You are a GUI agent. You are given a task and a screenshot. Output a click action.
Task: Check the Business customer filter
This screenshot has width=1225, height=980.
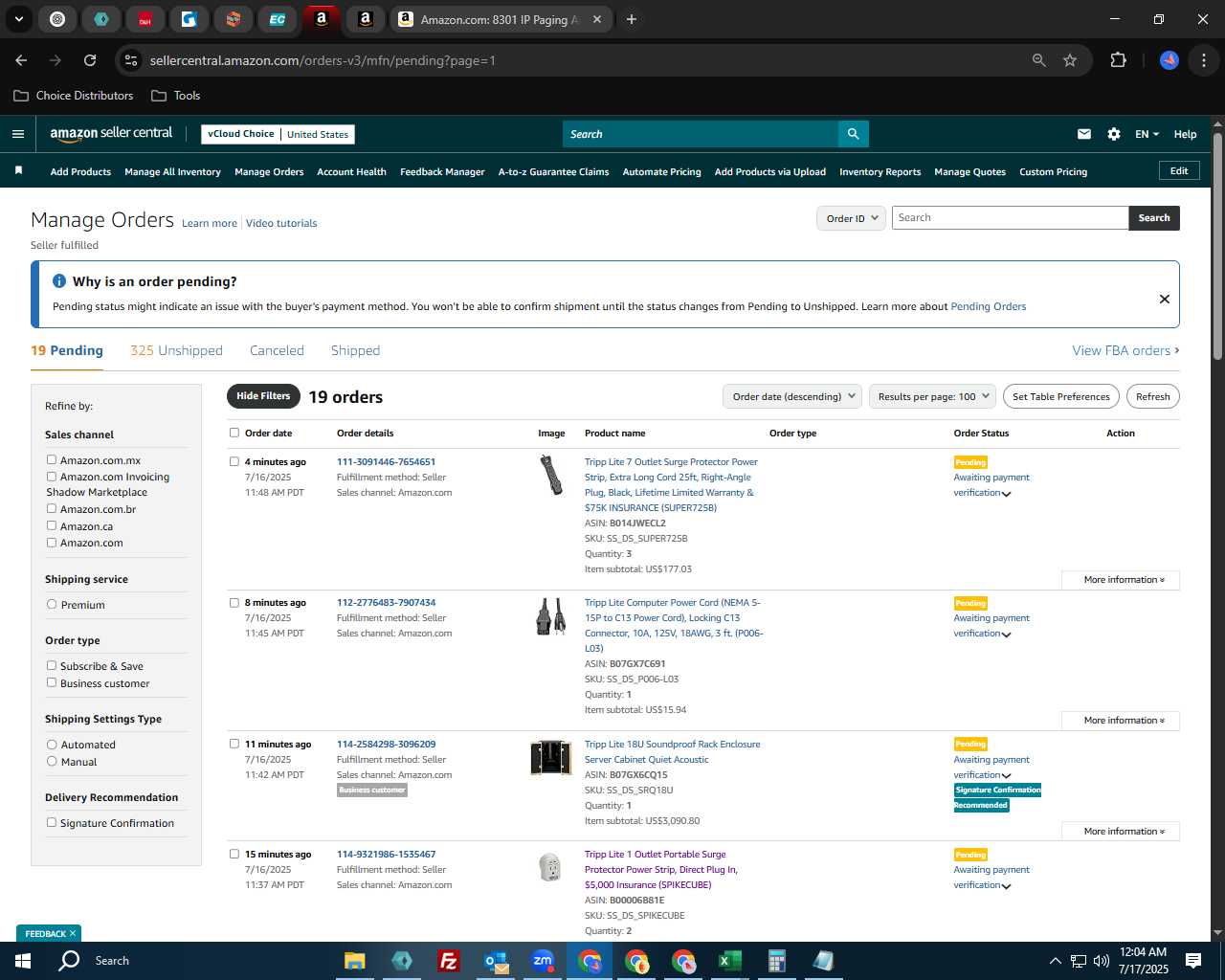[52, 682]
